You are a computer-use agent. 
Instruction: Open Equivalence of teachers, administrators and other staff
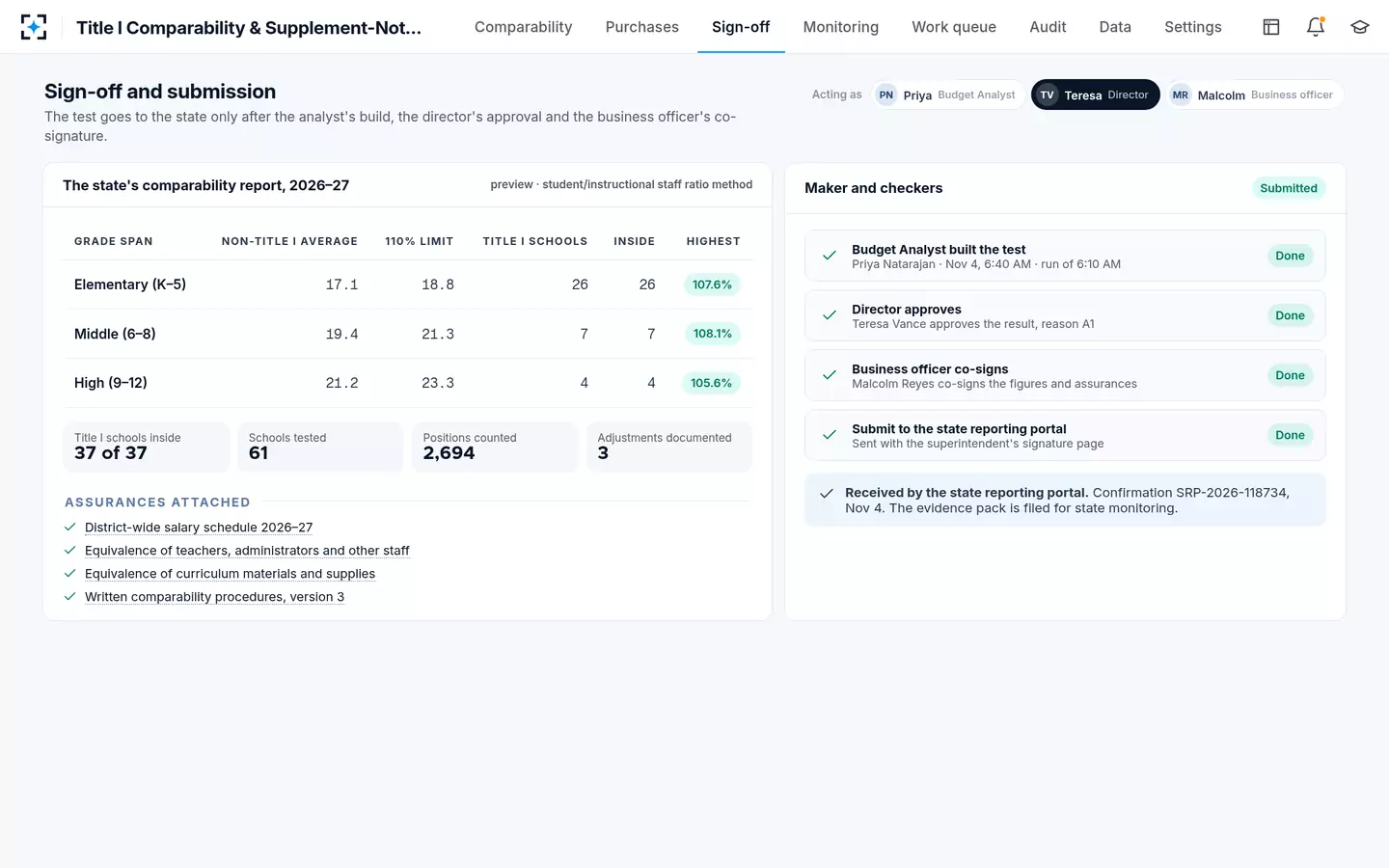pos(247,551)
